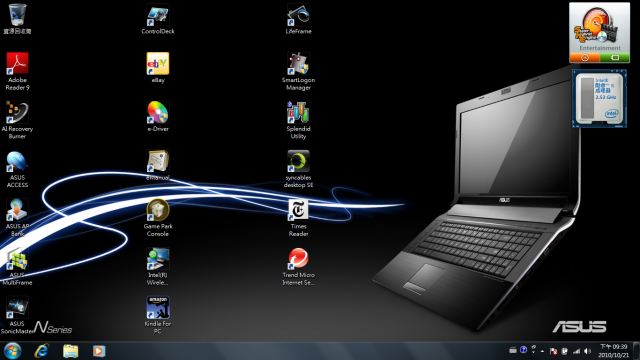Image resolution: width=640 pixels, height=360 pixels.
Task: Click the blue help tray icon
Action: 523,349
